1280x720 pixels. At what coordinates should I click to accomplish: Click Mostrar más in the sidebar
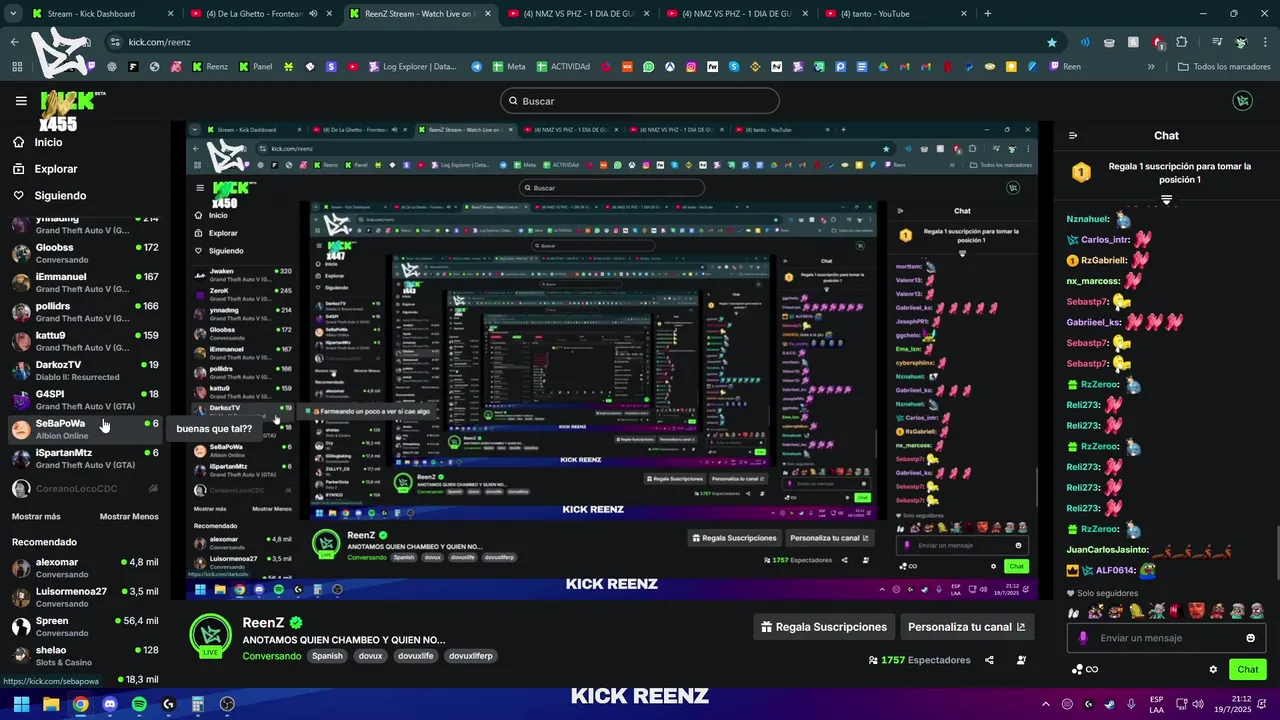click(36, 517)
